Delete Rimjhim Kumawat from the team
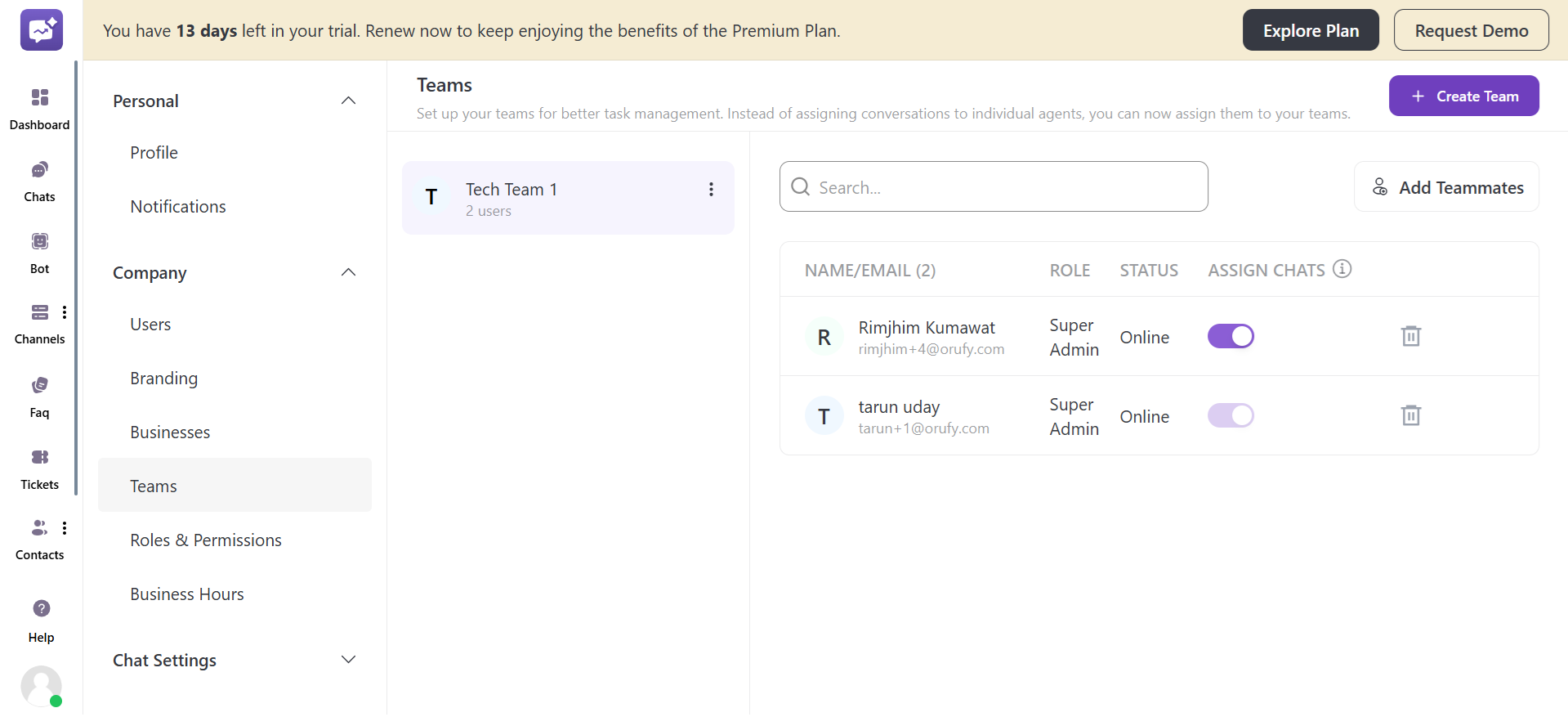Image resolution: width=1568 pixels, height=717 pixels. click(1410, 336)
